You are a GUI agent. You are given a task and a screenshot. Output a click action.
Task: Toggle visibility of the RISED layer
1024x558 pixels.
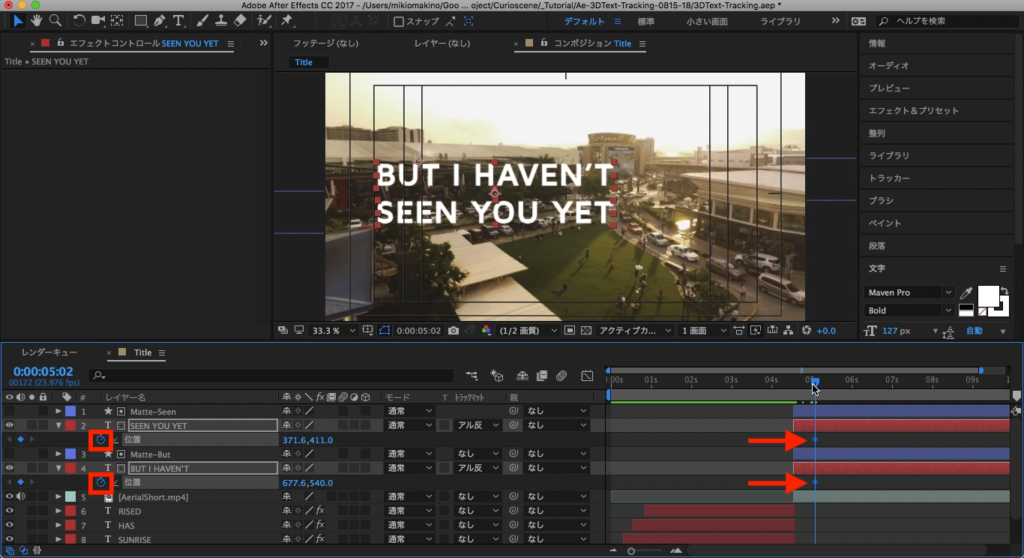9,511
